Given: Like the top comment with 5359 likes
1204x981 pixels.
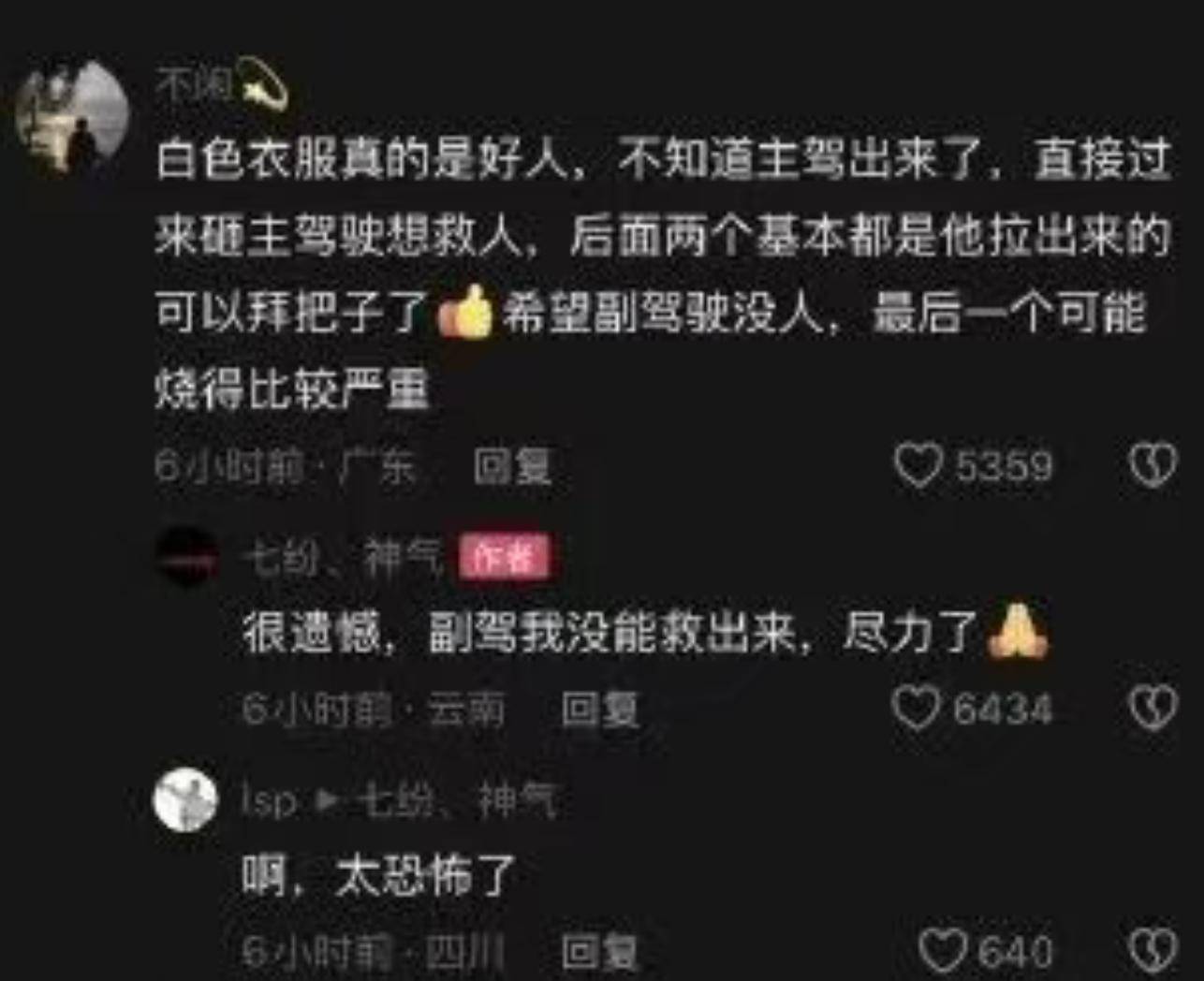Looking at the screenshot, I should point(918,465).
